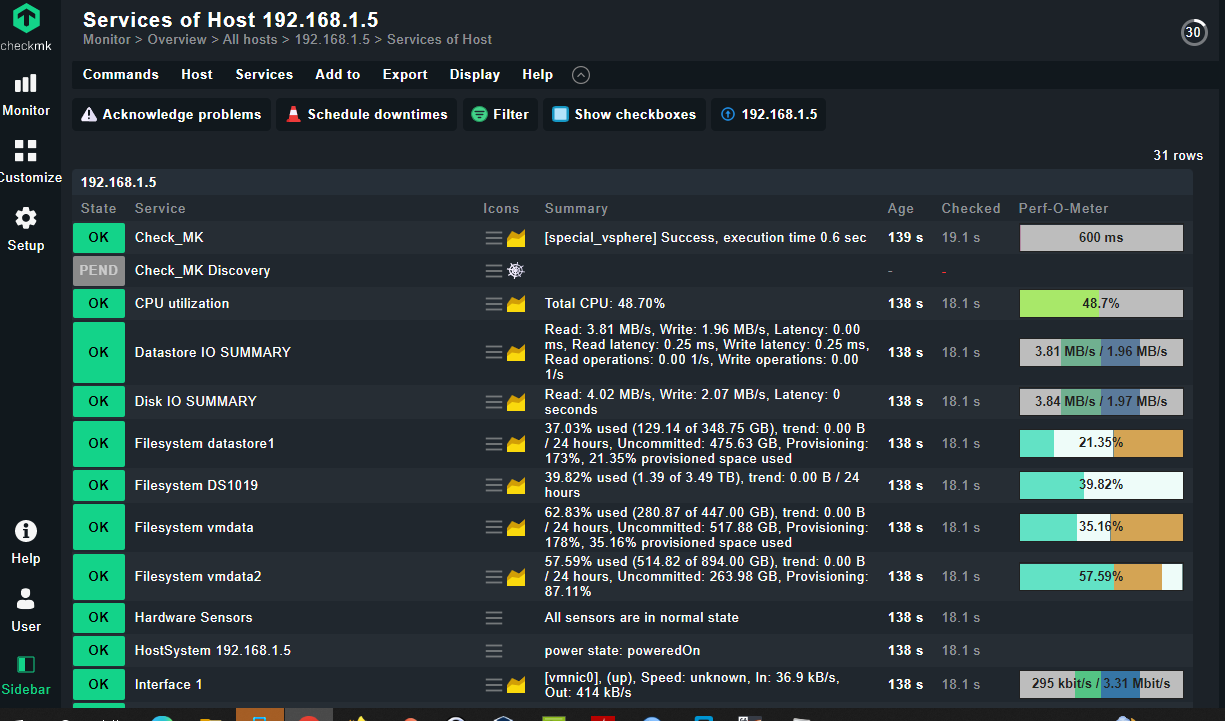This screenshot has height=721, width=1225.
Task: Open the Help menu
Action: (x=26, y=542)
